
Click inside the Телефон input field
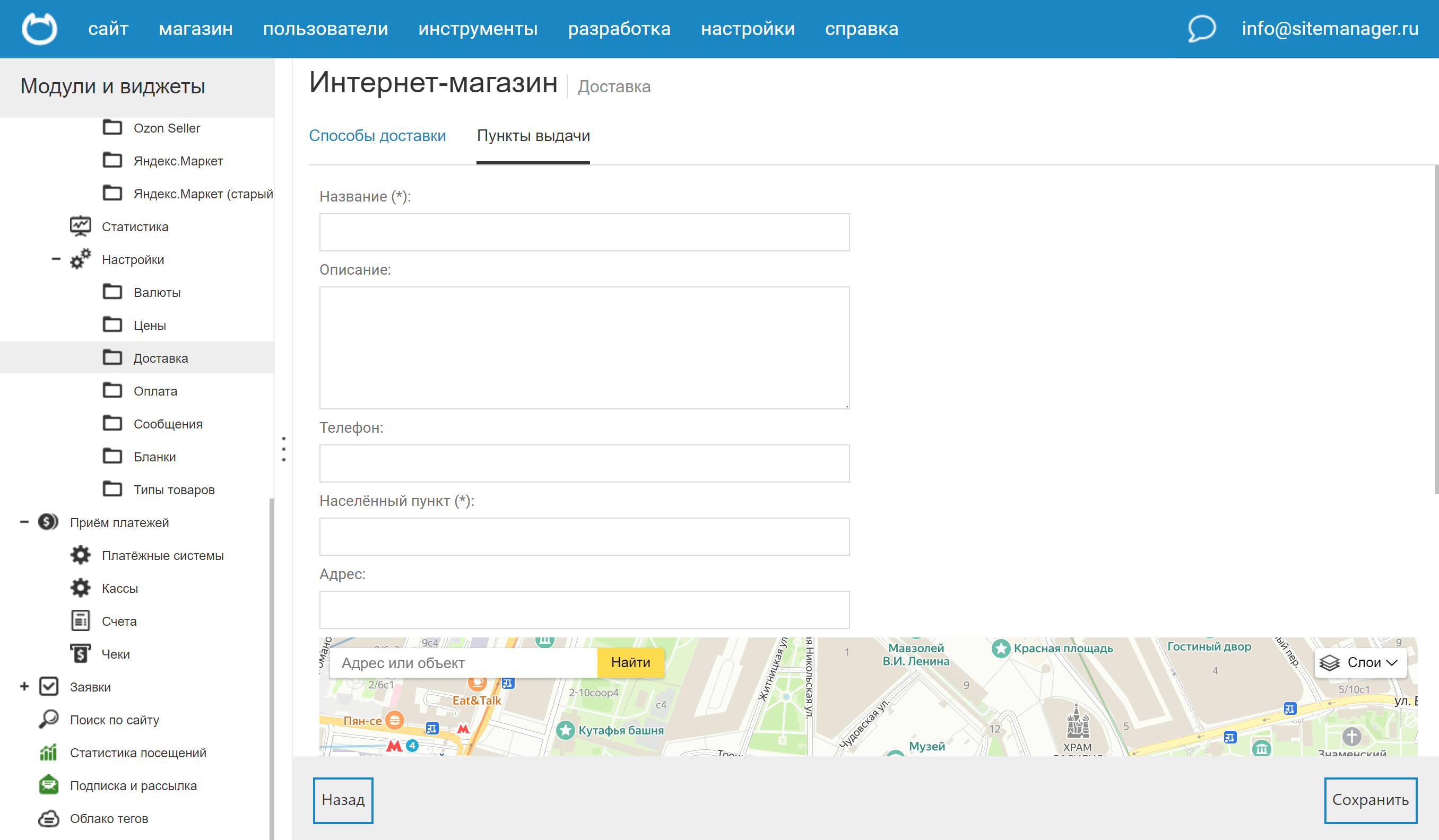pos(584,463)
